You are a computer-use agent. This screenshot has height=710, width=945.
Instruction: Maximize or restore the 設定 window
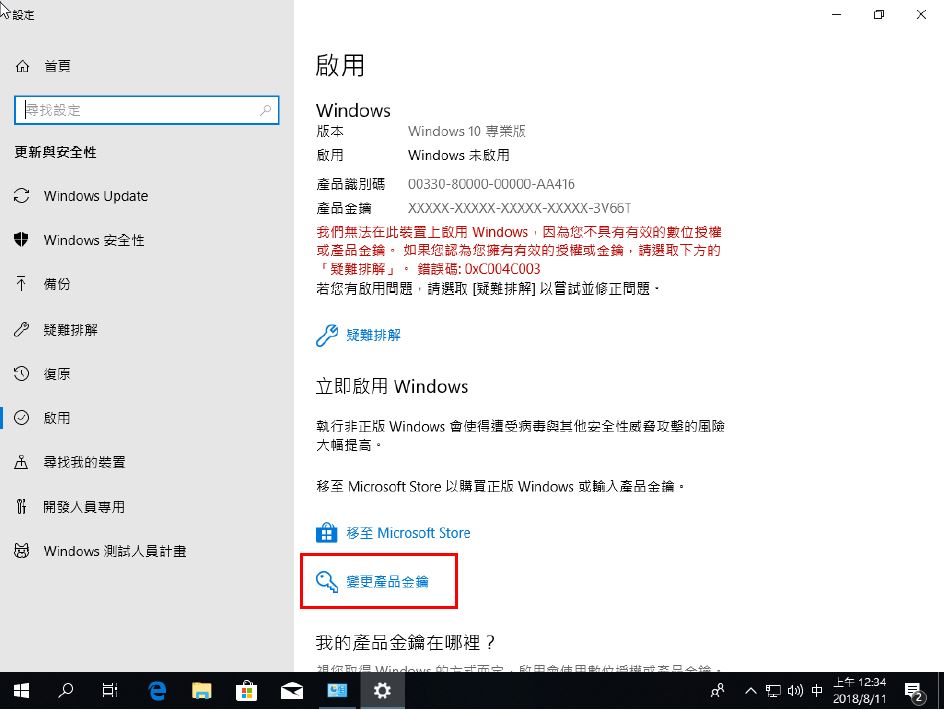[x=879, y=14]
